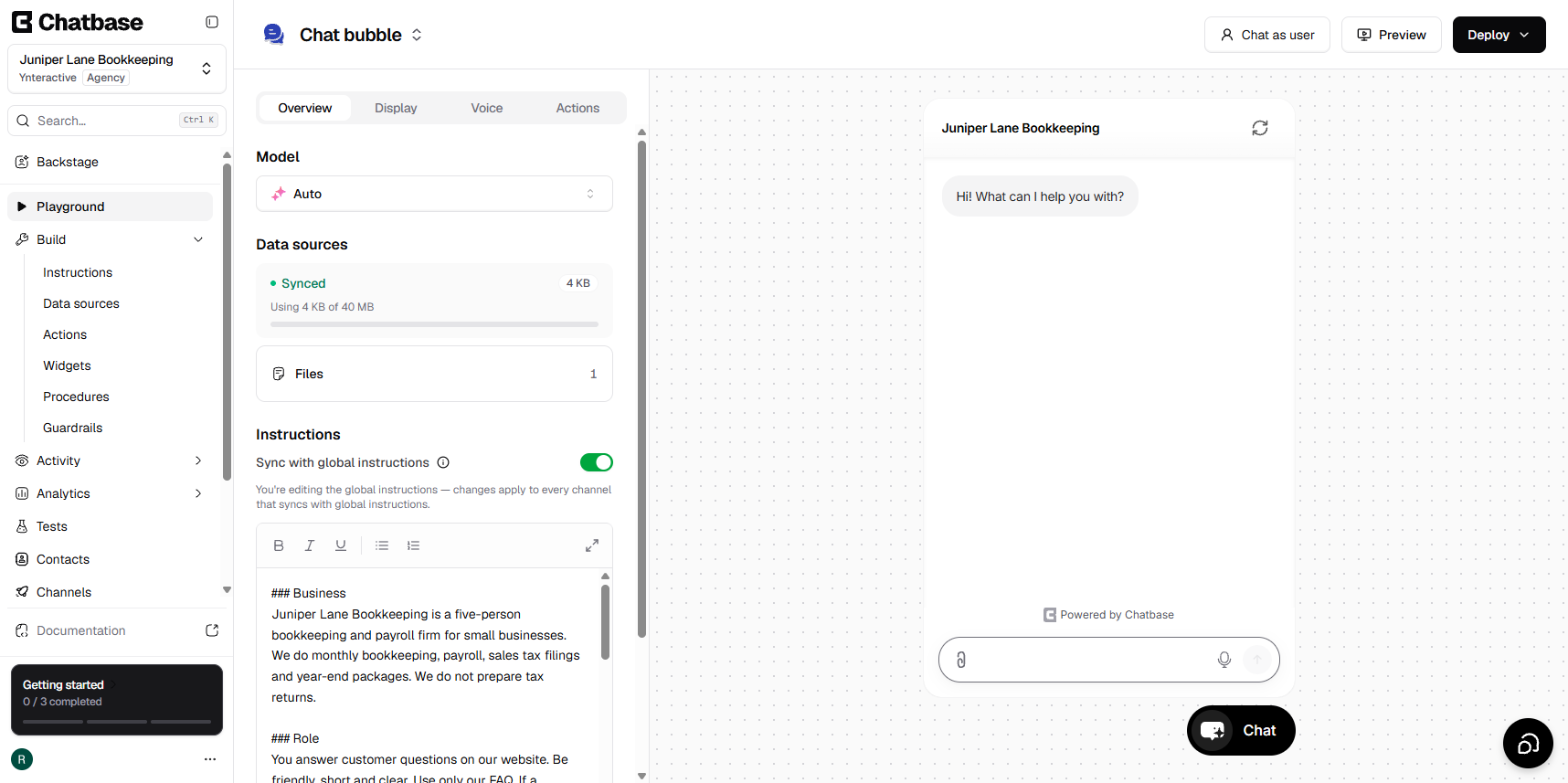Open Backstage in the sidebar
The width and height of the screenshot is (1568, 783).
point(110,162)
